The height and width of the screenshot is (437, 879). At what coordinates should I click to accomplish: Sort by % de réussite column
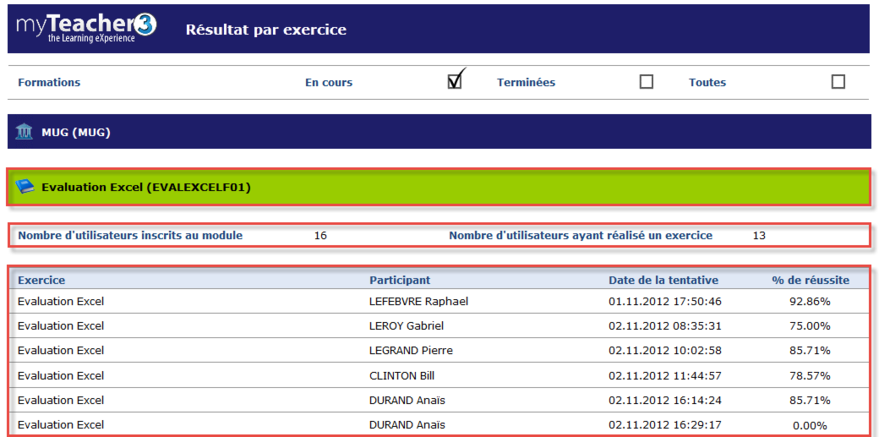pyautogui.click(x=809, y=280)
